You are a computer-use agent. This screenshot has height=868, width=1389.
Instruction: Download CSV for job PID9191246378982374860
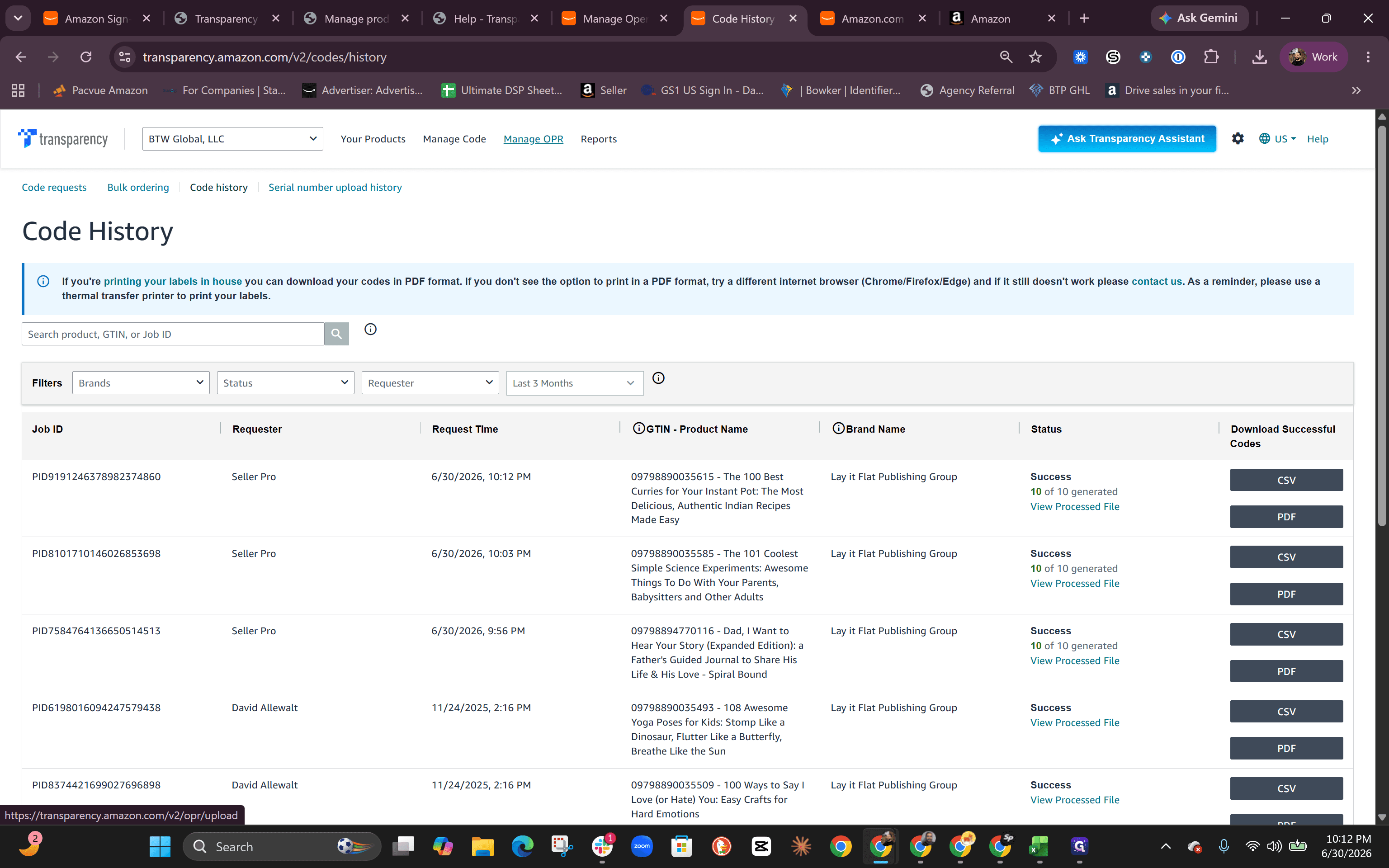coord(1286,480)
